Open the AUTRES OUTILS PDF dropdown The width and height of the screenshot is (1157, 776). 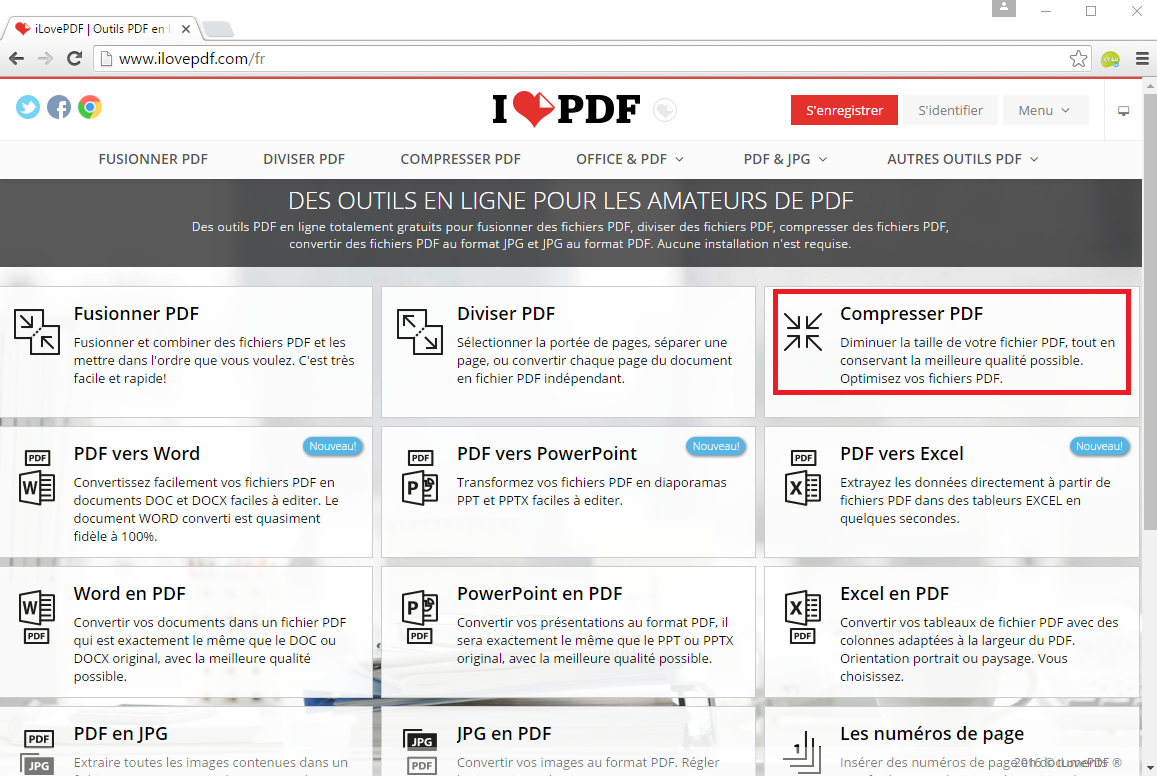pyautogui.click(x=962, y=159)
